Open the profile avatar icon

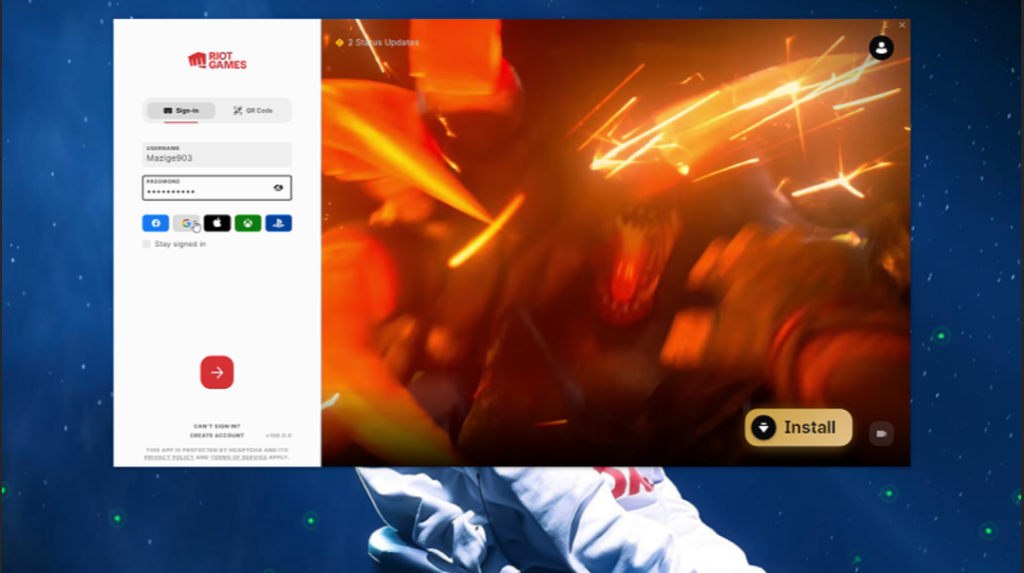click(x=881, y=48)
